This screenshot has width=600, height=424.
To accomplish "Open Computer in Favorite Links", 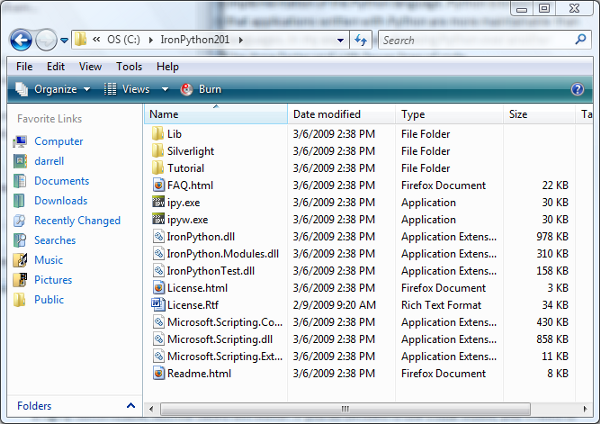I will [x=59, y=141].
